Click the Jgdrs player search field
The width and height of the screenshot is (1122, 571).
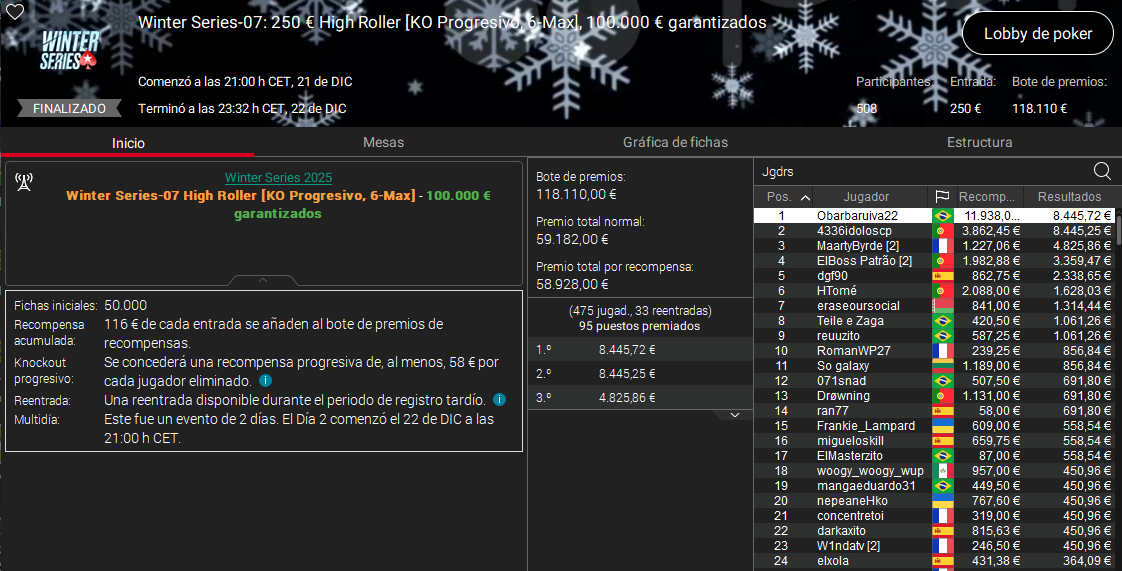[x=920, y=171]
